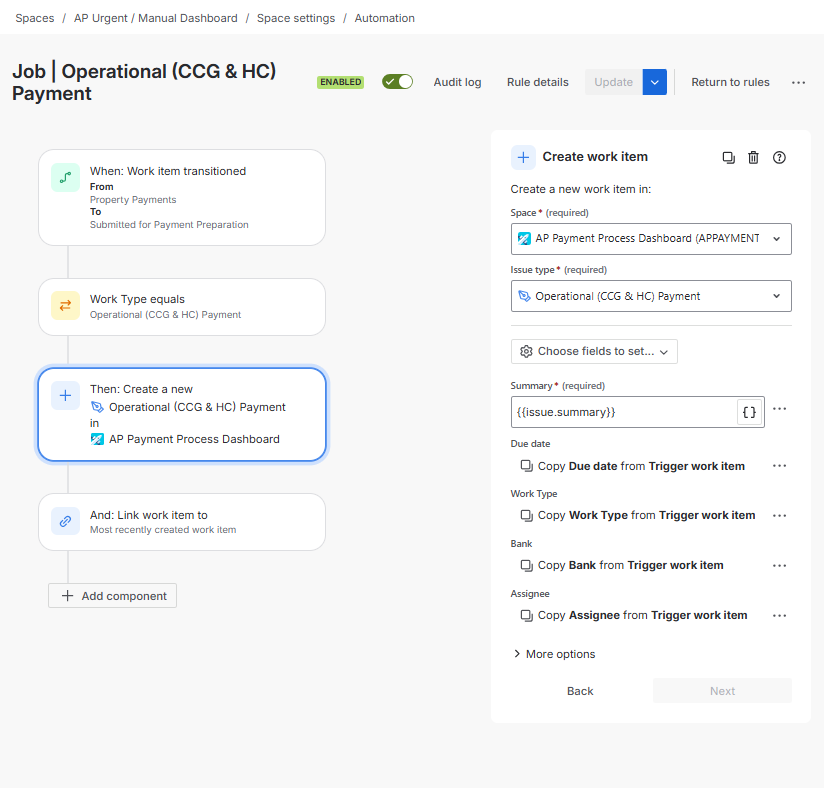Toggle the rule enabled switch

click(397, 82)
